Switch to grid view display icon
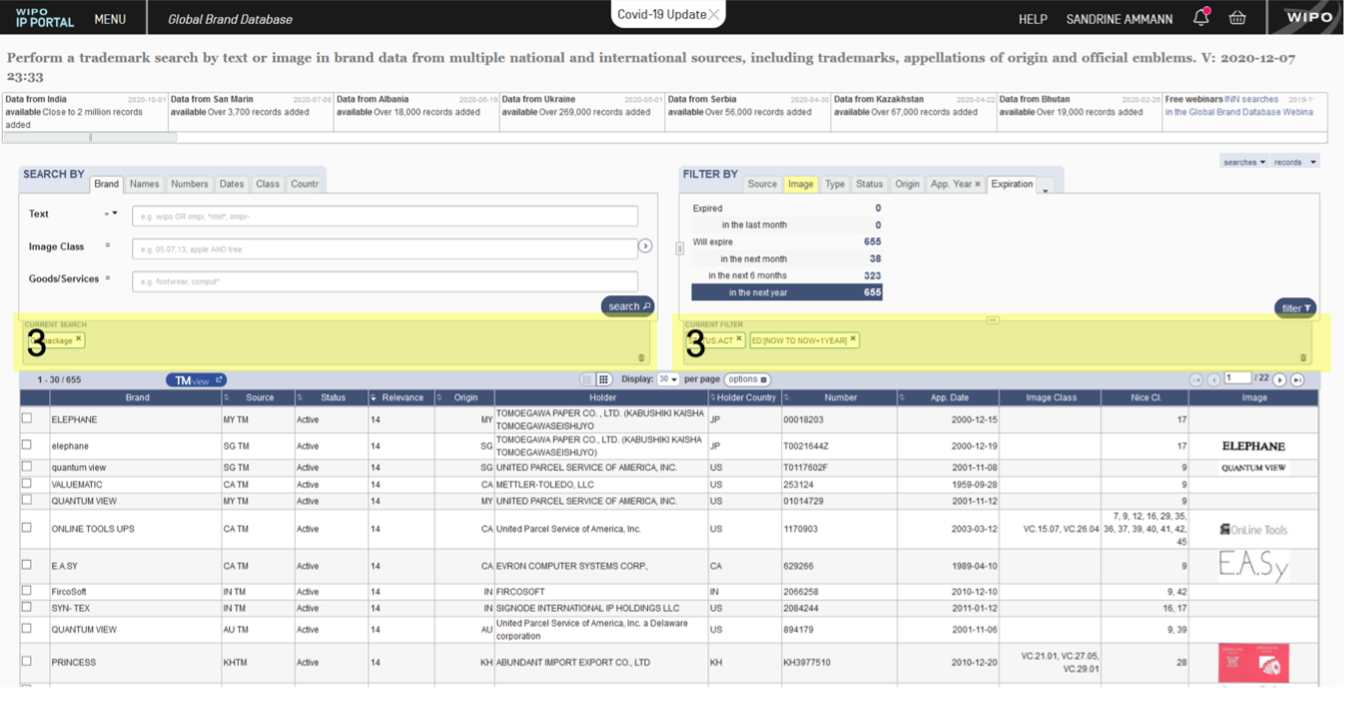The image size is (1347, 705). [604, 380]
